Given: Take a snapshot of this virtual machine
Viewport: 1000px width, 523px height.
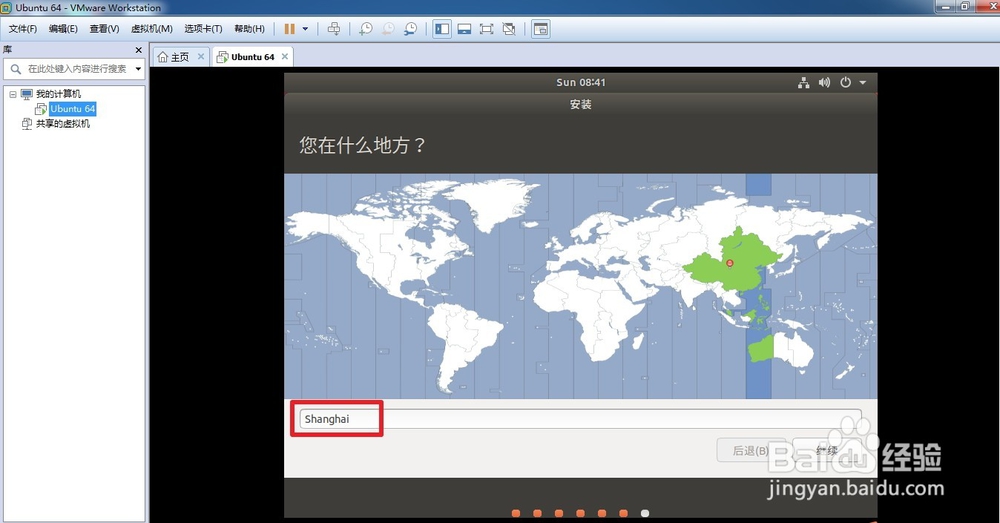Looking at the screenshot, I should click(x=366, y=29).
